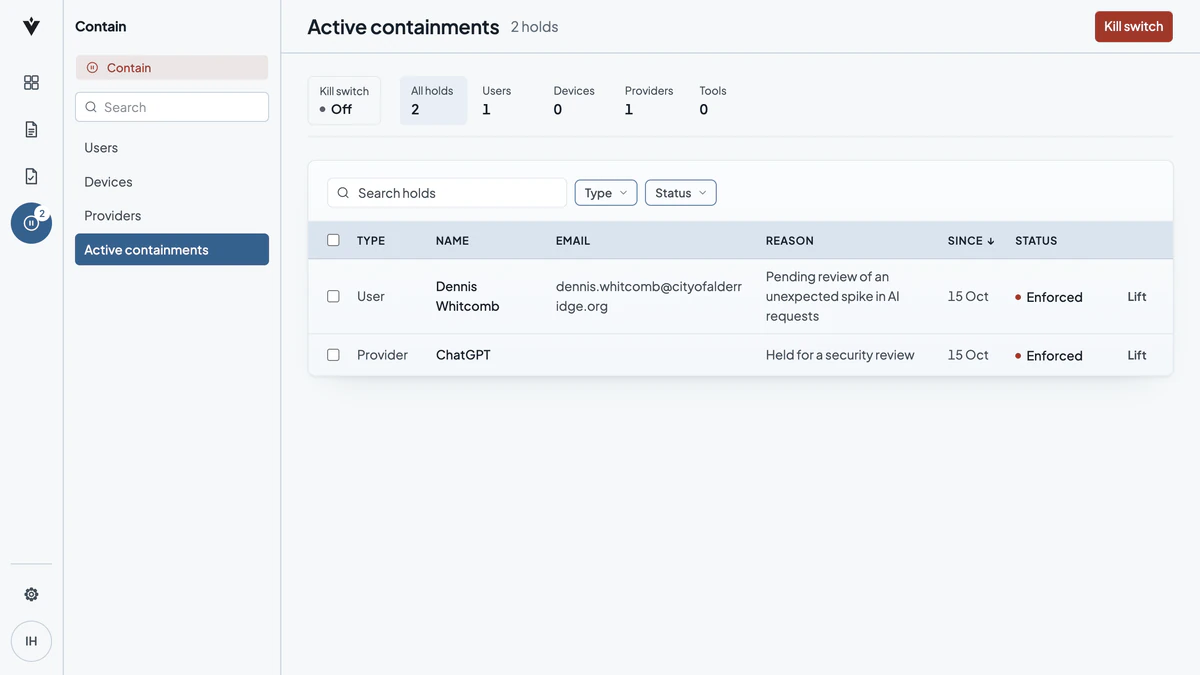The height and width of the screenshot is (675, 1200).
Task: Open the IH user avatar menu
Action: tap(31, 641)
